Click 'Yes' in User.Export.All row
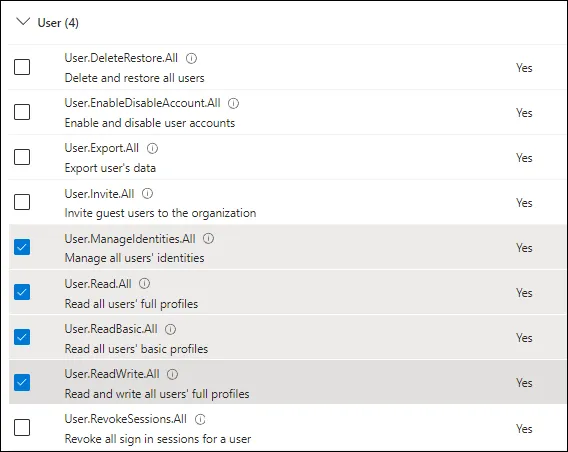568x452 pixels. click(524, 158)
